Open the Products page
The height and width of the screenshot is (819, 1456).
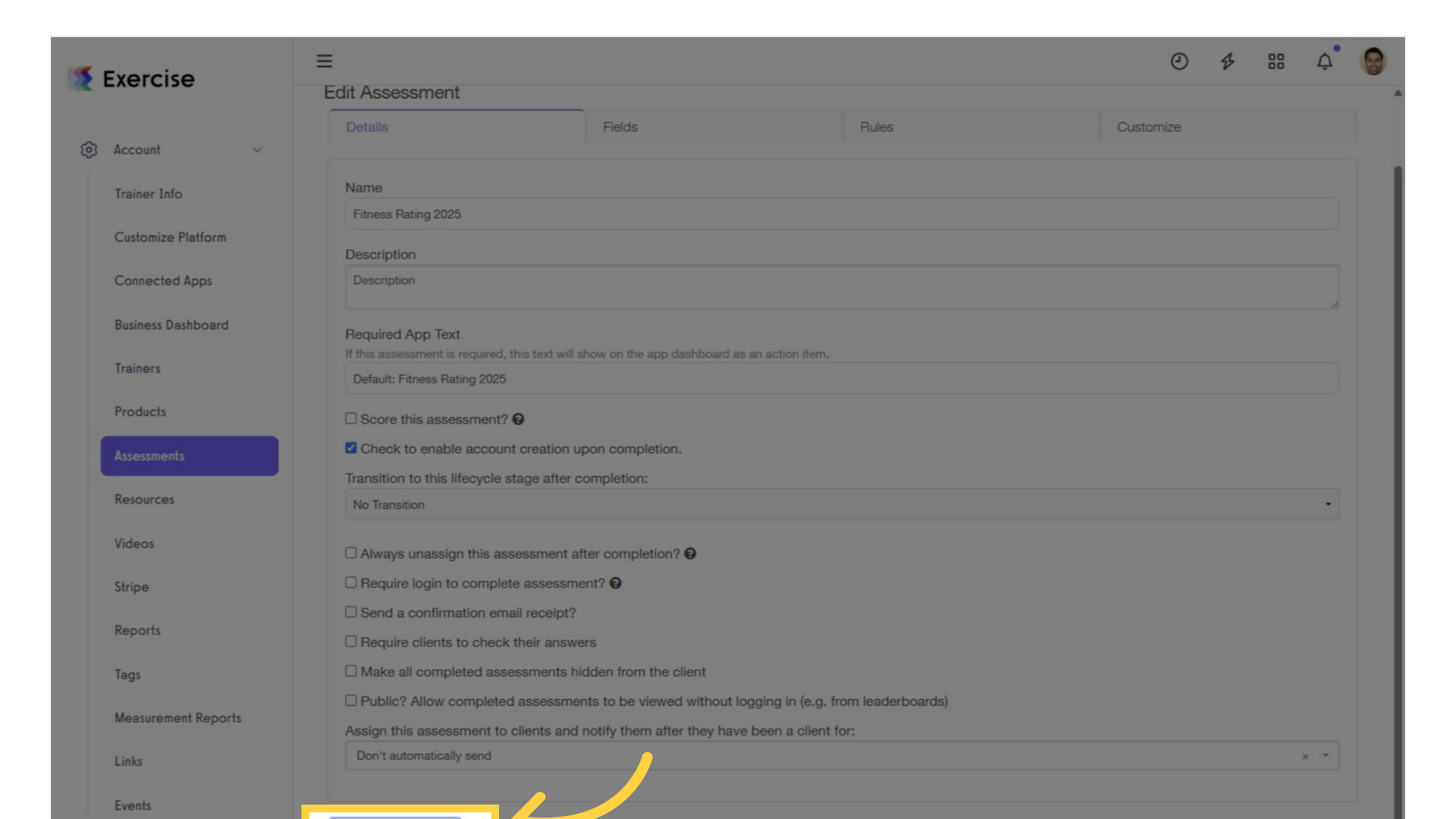point(140,412)
